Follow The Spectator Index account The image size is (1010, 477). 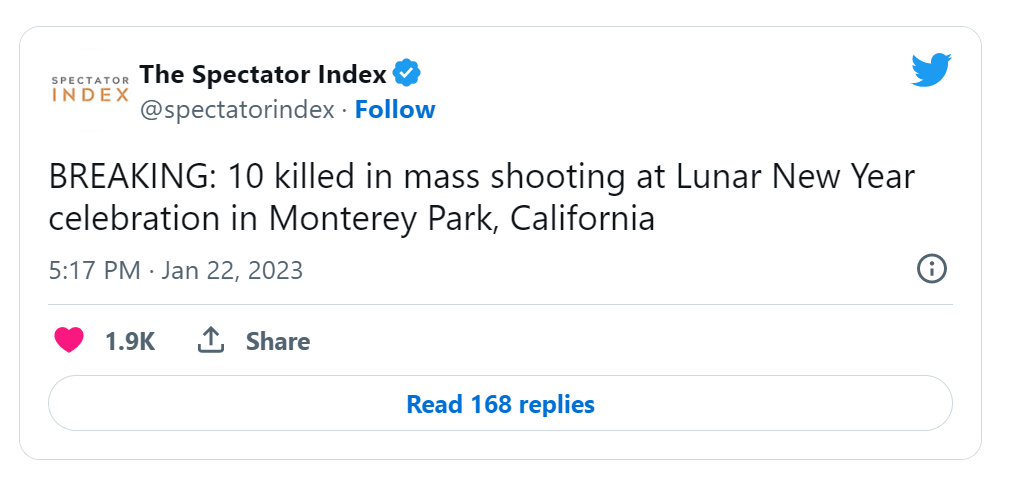[395, 109]
